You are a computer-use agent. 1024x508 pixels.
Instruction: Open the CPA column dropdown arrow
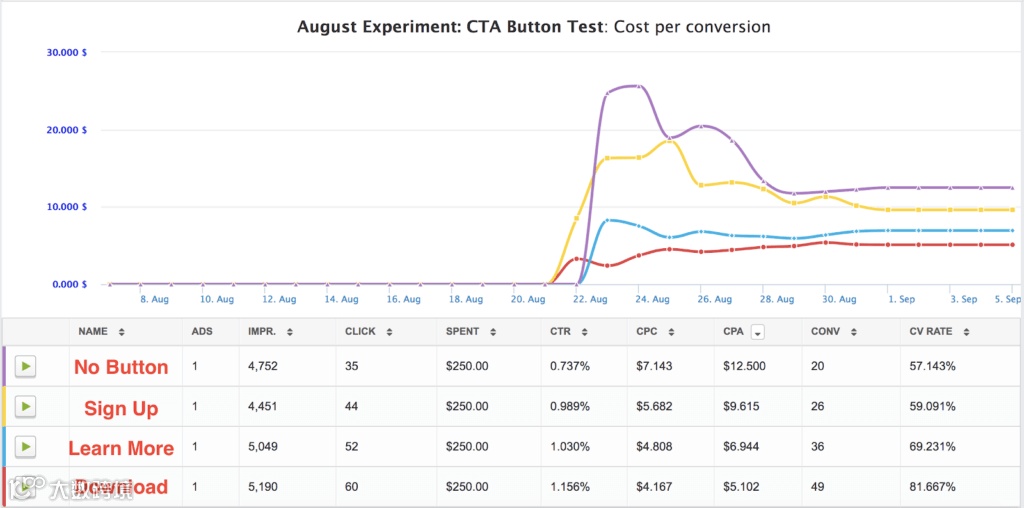click(x=757, y=332)
